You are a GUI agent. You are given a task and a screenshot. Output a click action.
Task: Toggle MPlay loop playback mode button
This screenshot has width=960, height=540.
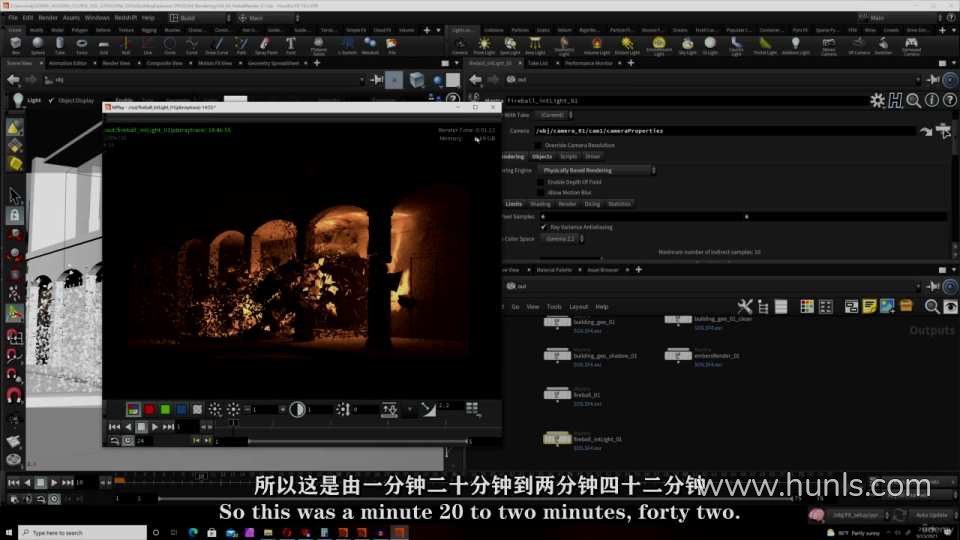click(114, 440)
